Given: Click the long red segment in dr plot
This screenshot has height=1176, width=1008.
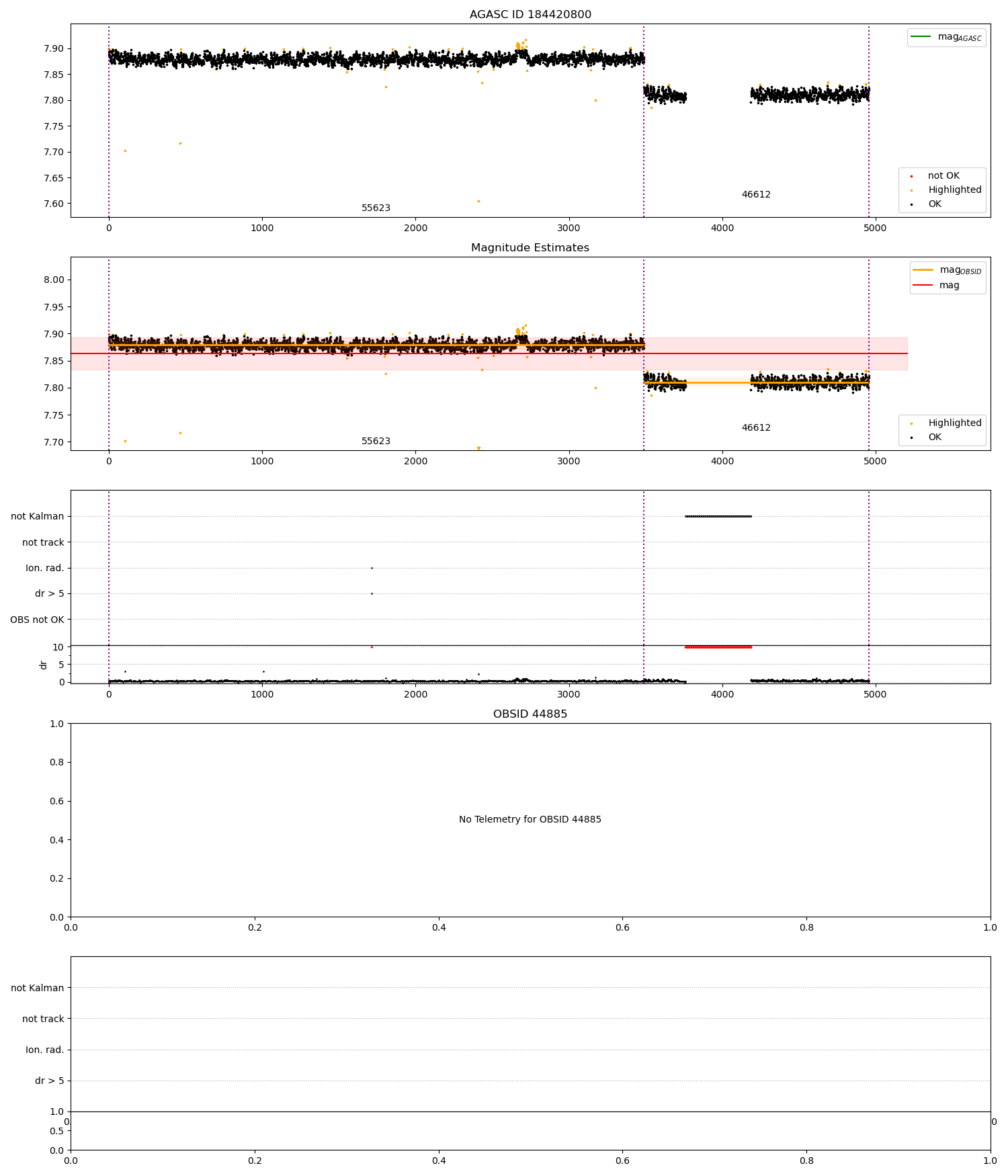Looking at the screenshot, I should click(x=718, y=647).
